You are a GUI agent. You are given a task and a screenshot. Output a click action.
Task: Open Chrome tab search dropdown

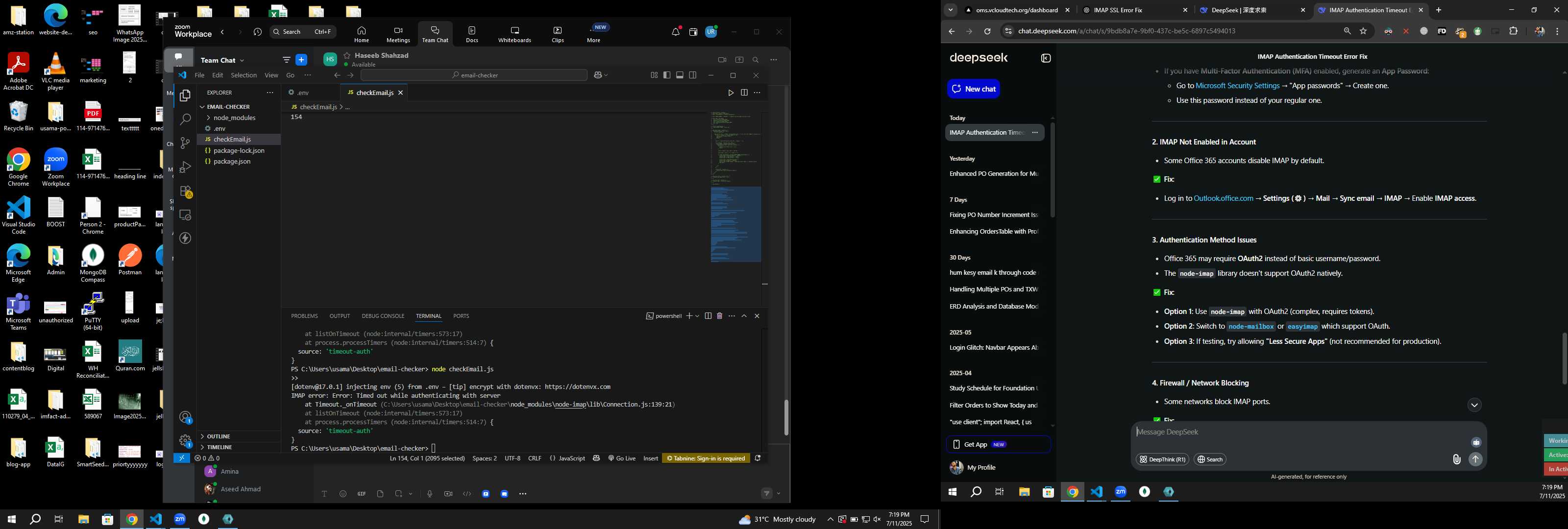(950, 10)
